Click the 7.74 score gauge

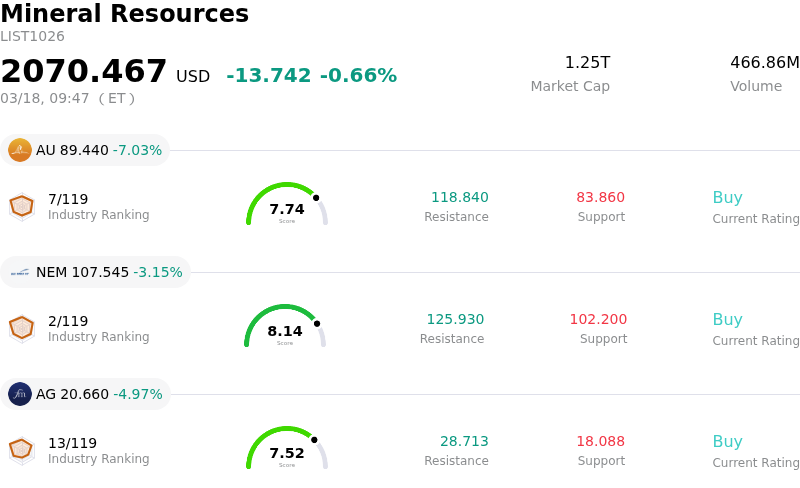coord(287,205)
